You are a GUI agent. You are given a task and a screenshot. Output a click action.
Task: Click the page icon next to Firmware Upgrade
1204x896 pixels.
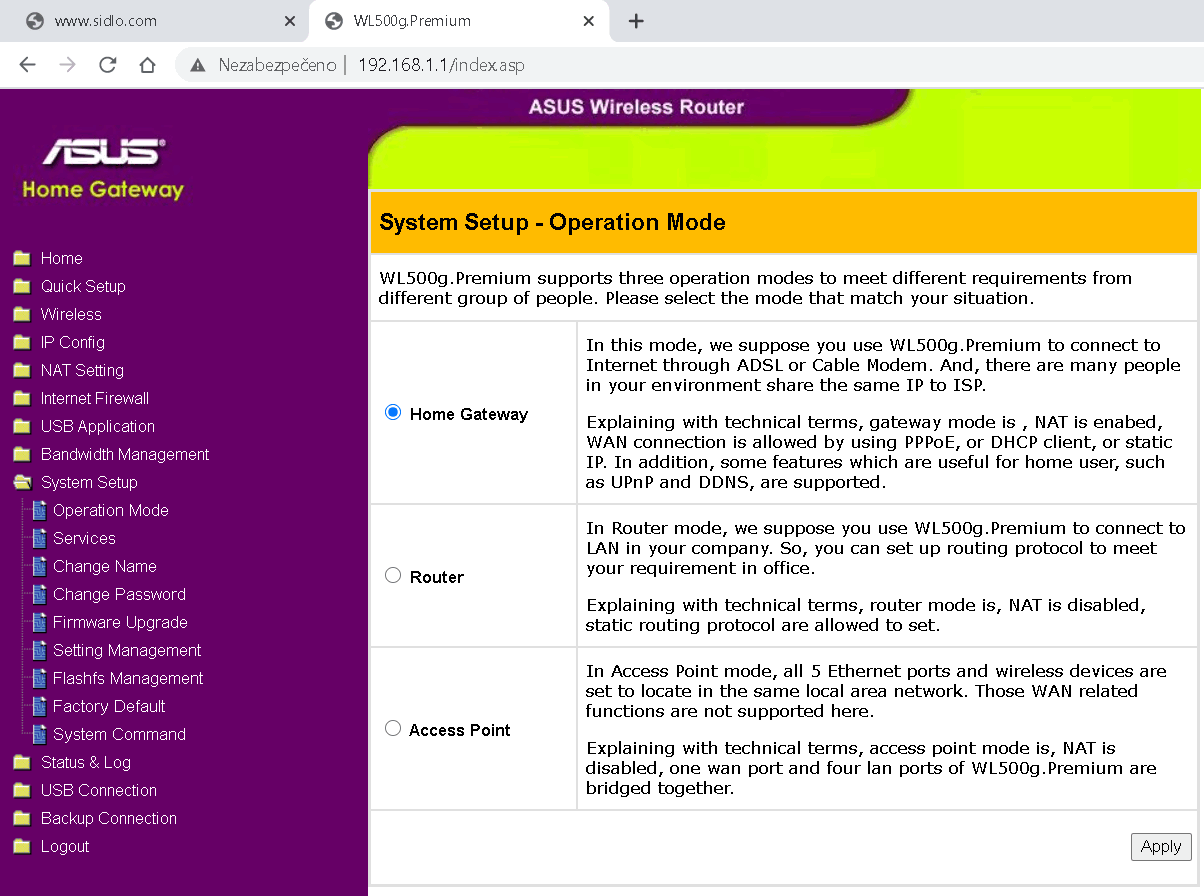[39, 622]
